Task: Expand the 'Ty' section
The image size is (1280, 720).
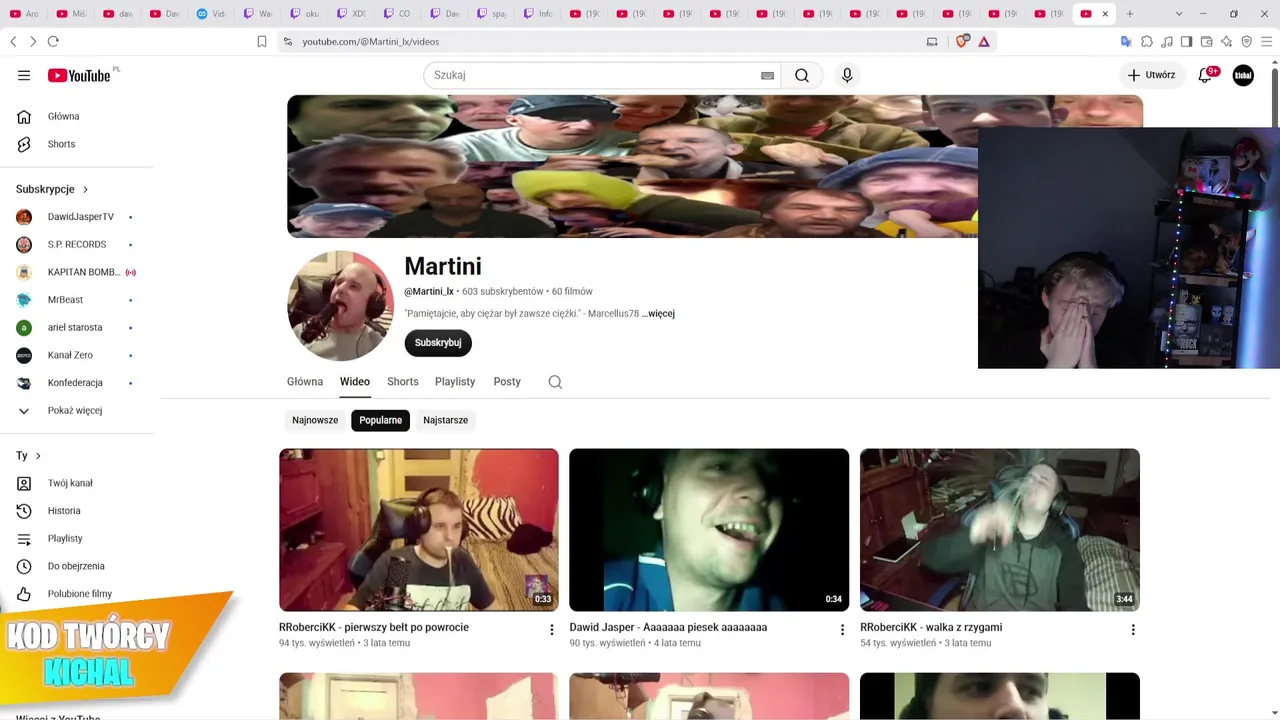Action: coord(28,456)
